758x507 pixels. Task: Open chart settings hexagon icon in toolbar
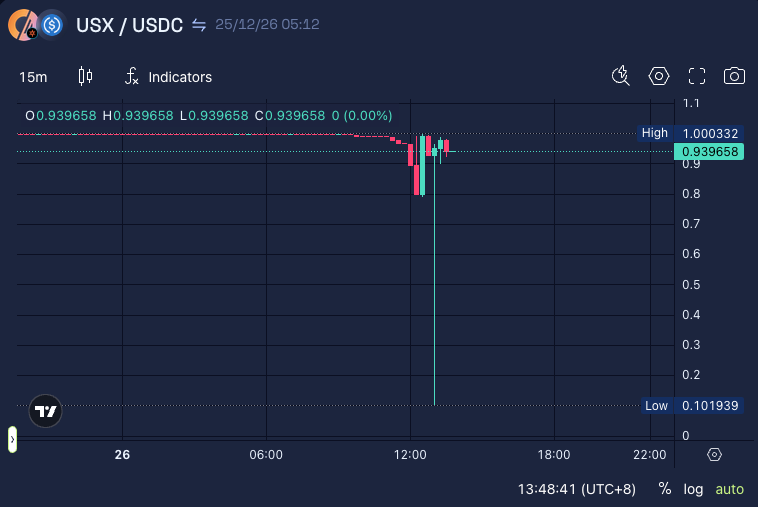[658, 76]
